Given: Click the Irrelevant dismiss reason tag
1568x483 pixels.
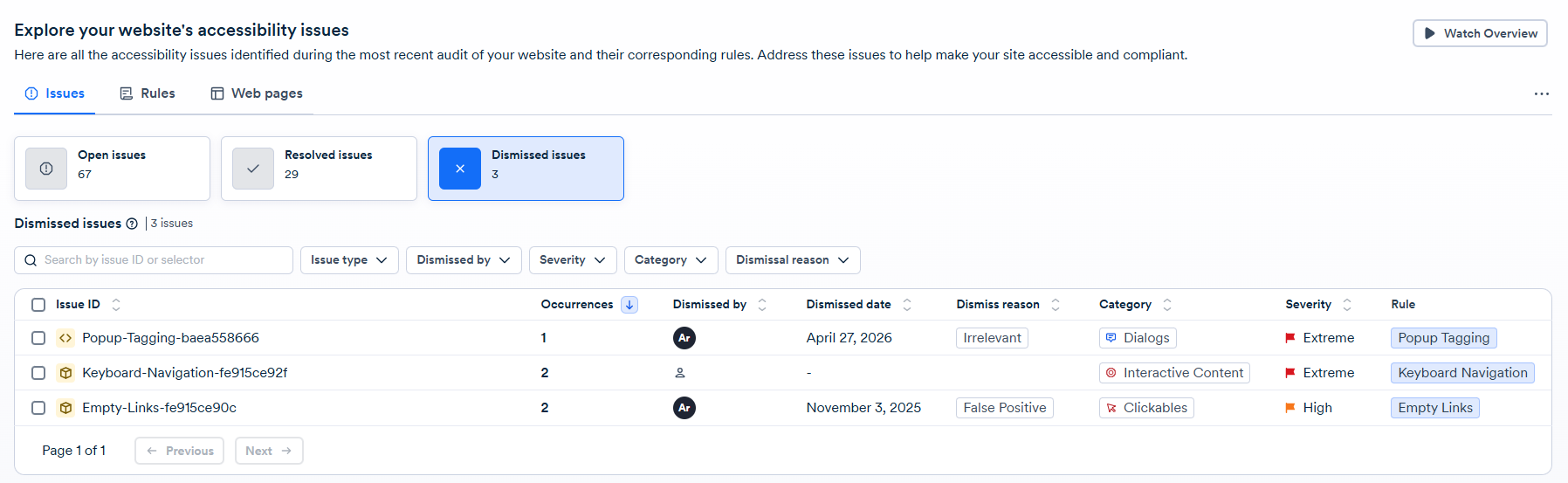Looking at the screenshot, I should [992, 338].
